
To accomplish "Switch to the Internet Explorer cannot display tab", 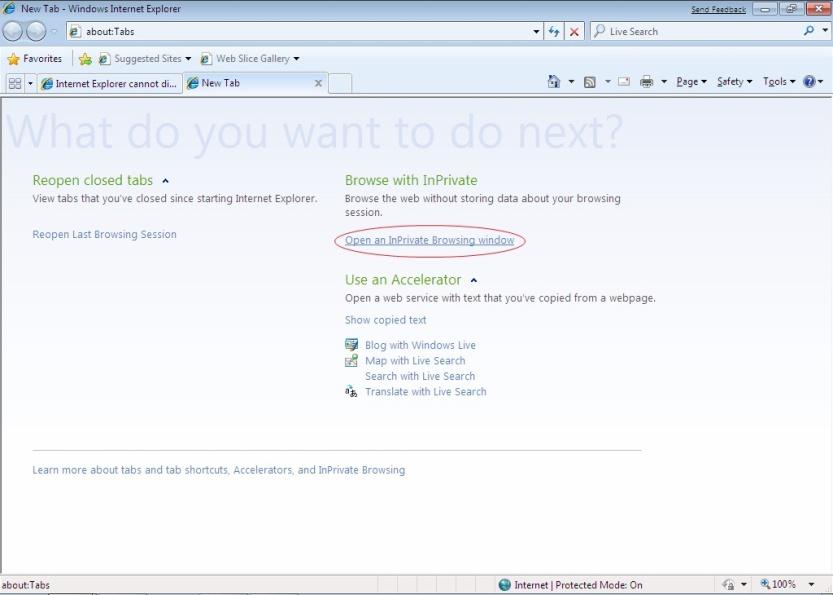I will coord(110,83).
